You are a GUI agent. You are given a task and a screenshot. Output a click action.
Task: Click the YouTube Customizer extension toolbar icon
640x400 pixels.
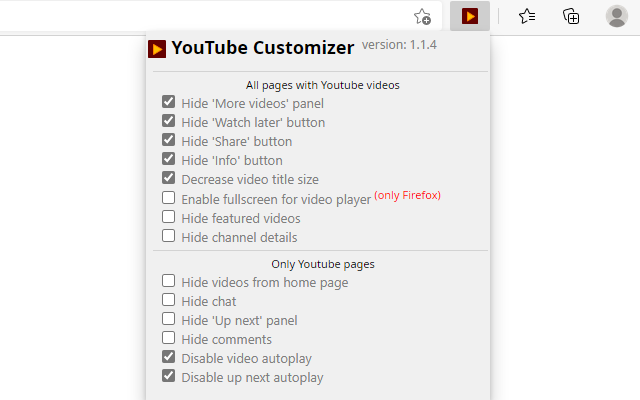(x=470, y=16)
